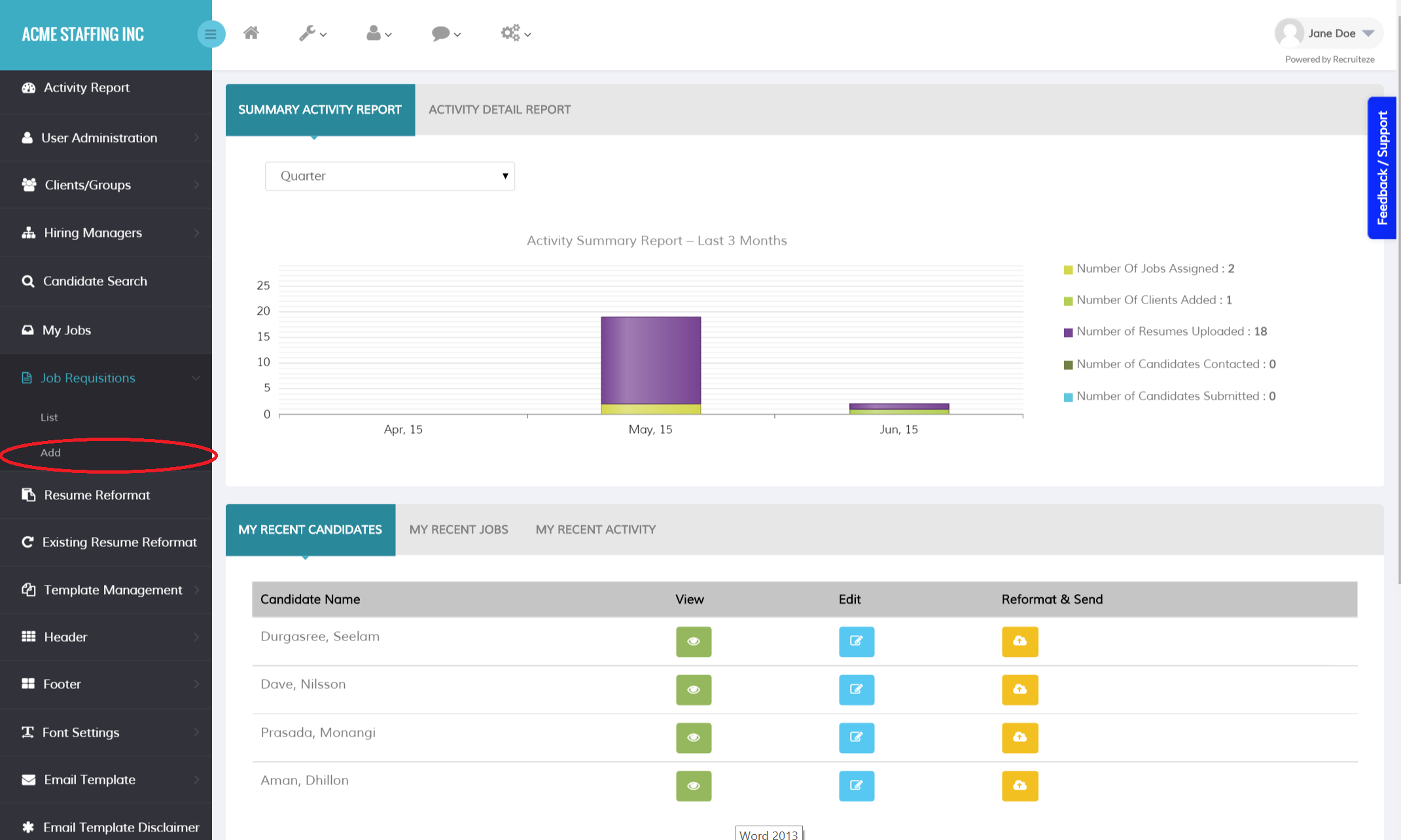View Aman Dhillon's candidate record

pyautogui.click(x=693, y=786)
